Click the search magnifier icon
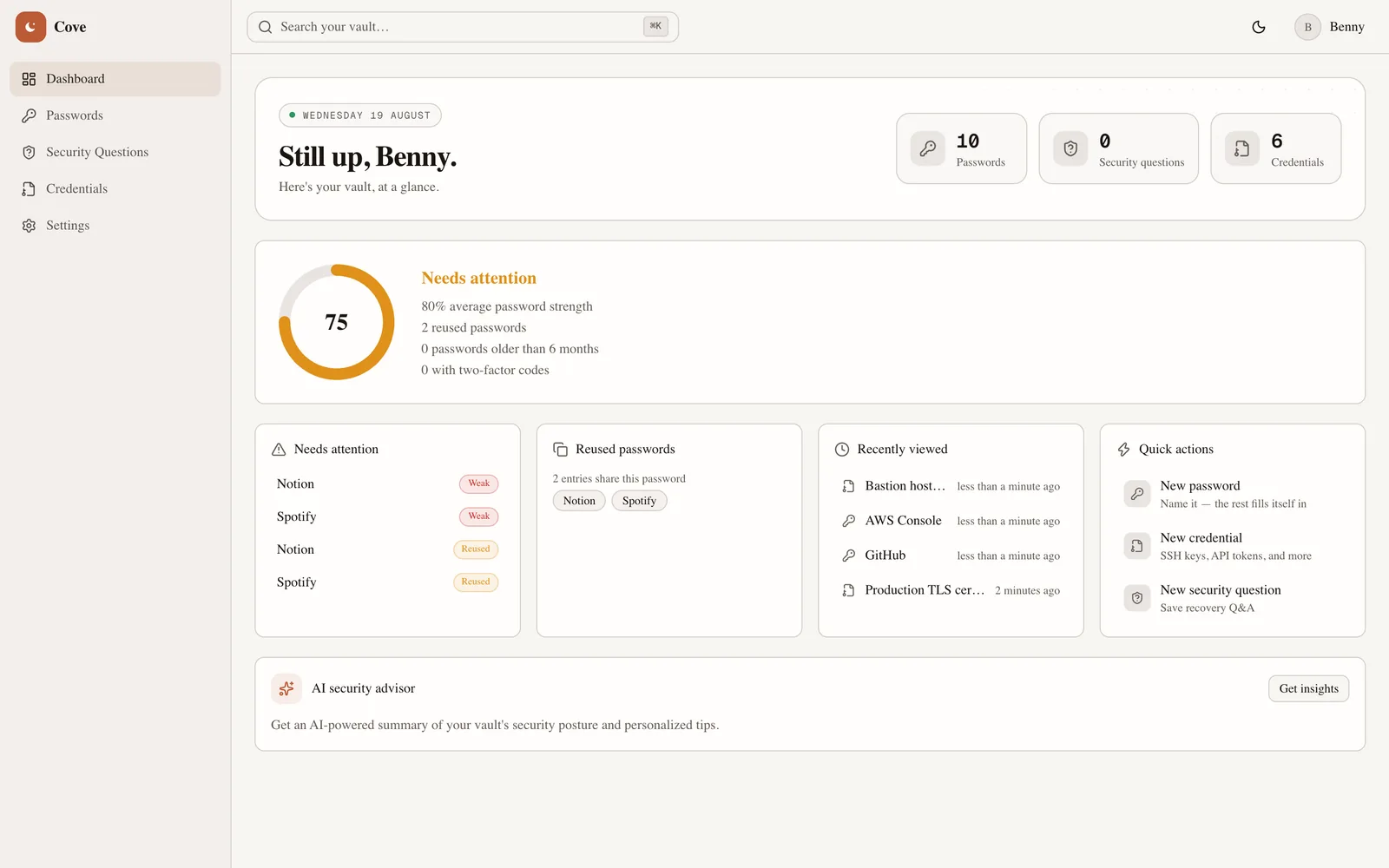 pos(266,27)
